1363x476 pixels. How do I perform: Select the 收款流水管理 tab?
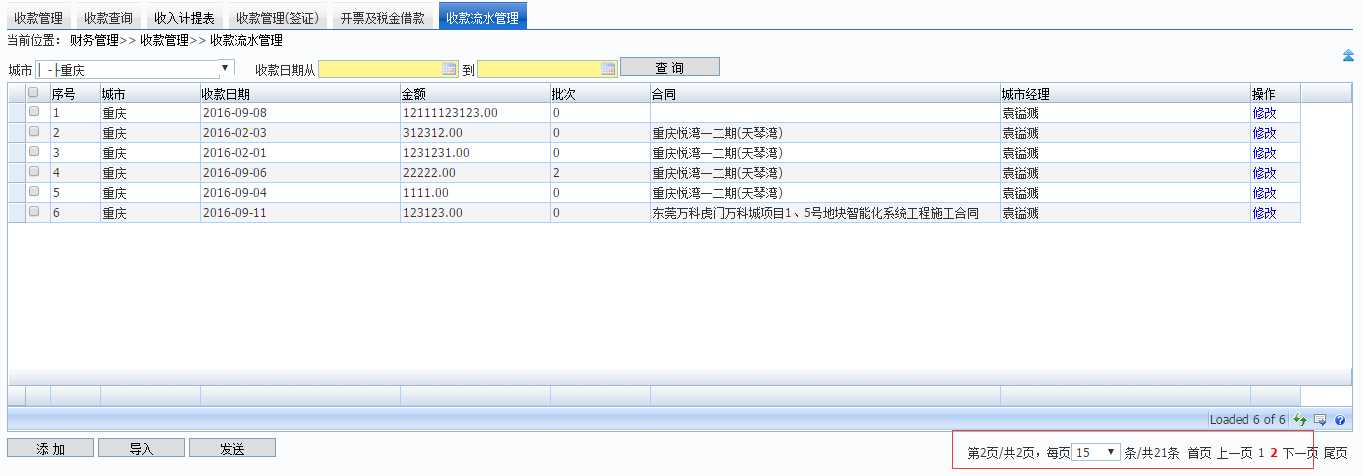click(482, 16)
